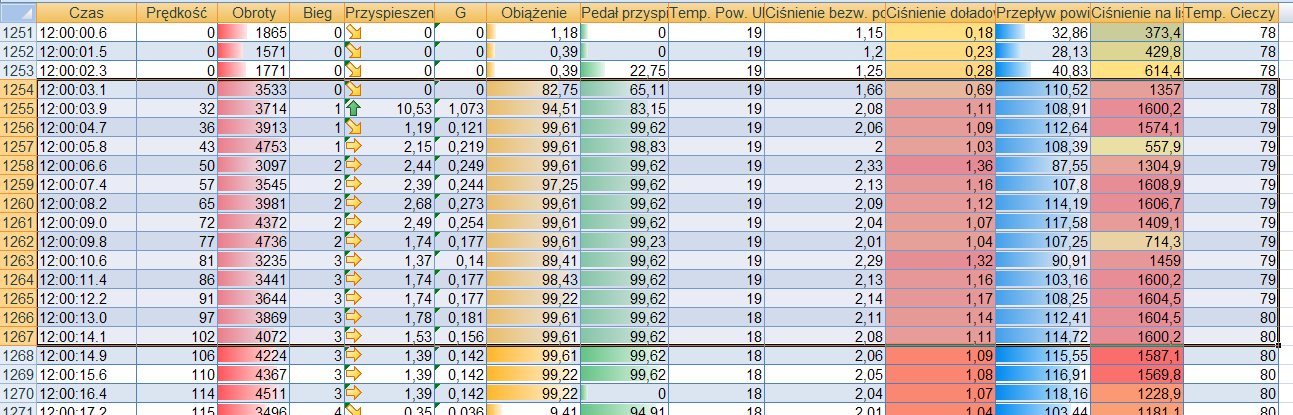
Task: Select the Czas column header
Action: pyautogui.click(x=88, y=13)
